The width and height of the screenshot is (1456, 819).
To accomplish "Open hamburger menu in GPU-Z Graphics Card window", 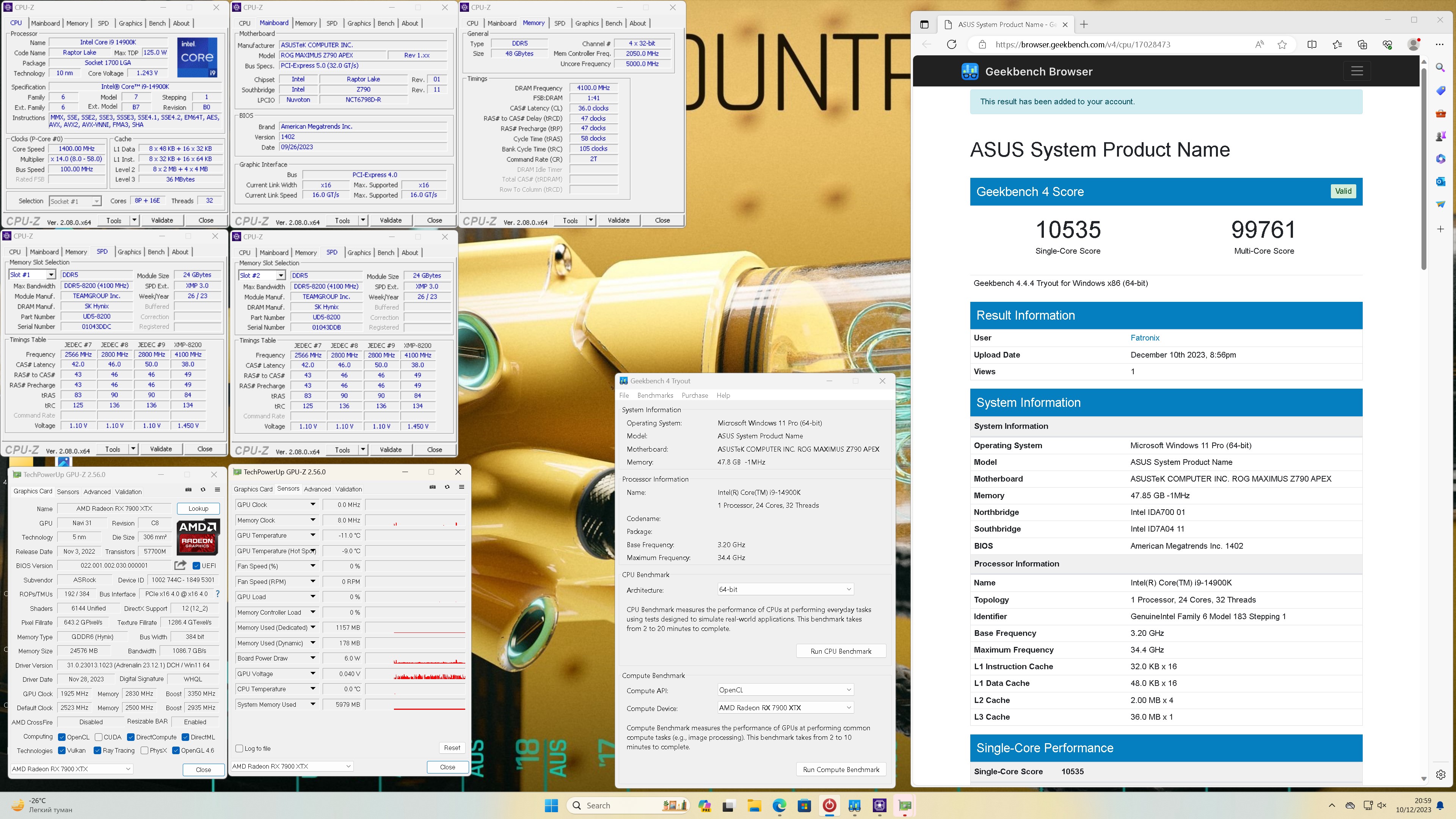I will click(217, 490).
